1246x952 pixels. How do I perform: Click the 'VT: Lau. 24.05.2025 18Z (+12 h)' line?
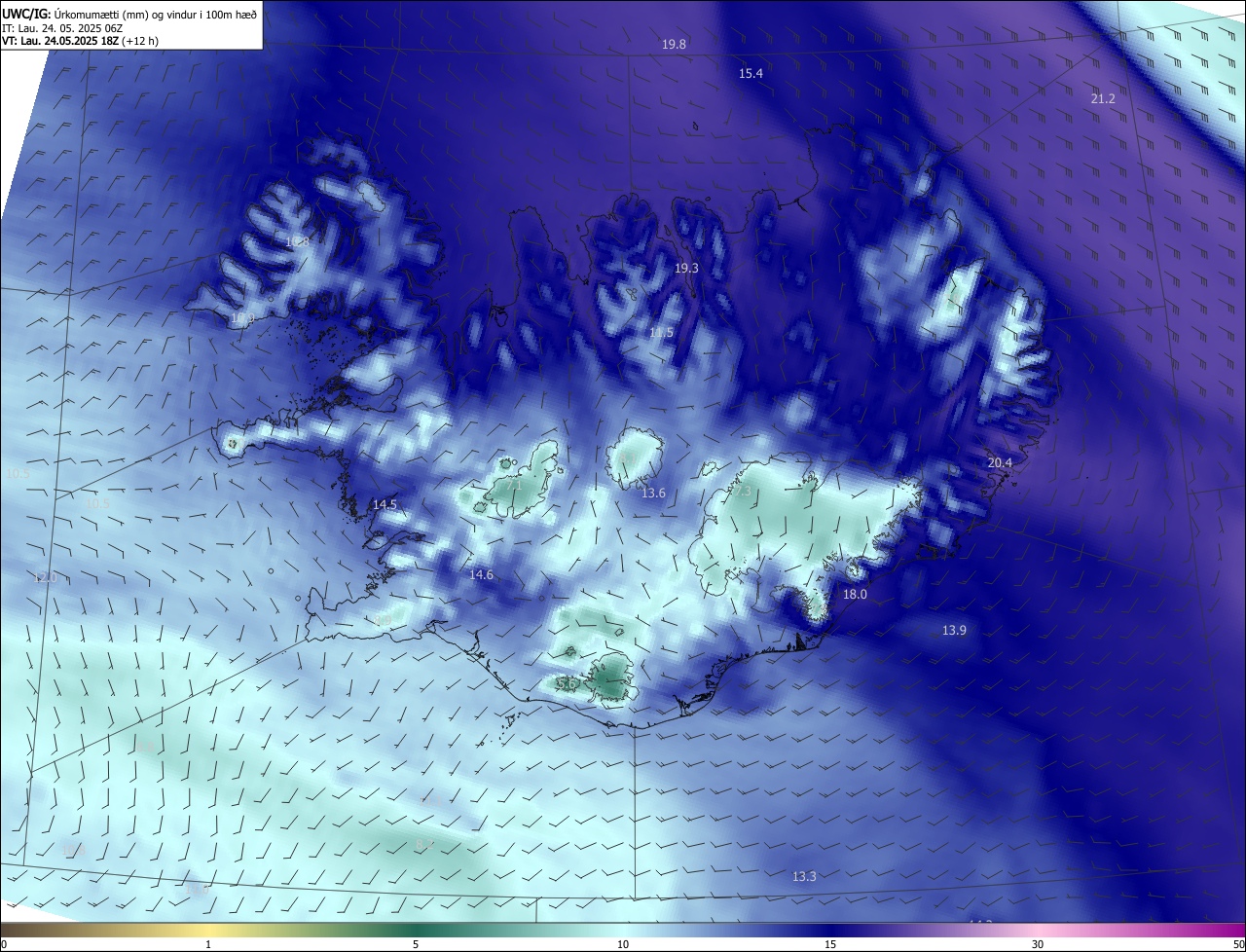click(x=80, y=41)
